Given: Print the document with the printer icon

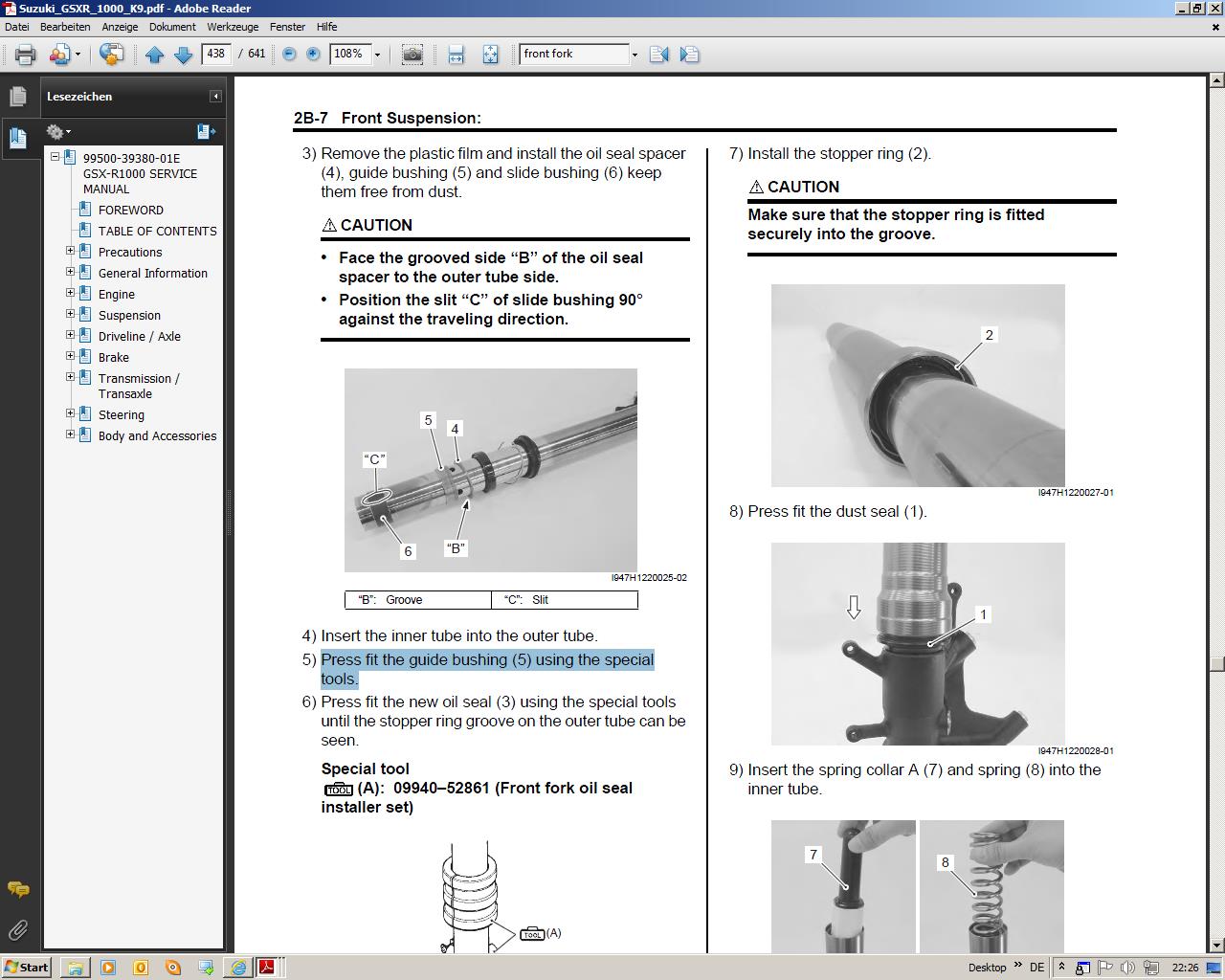Looking at the screenshot, I should 25,55.
